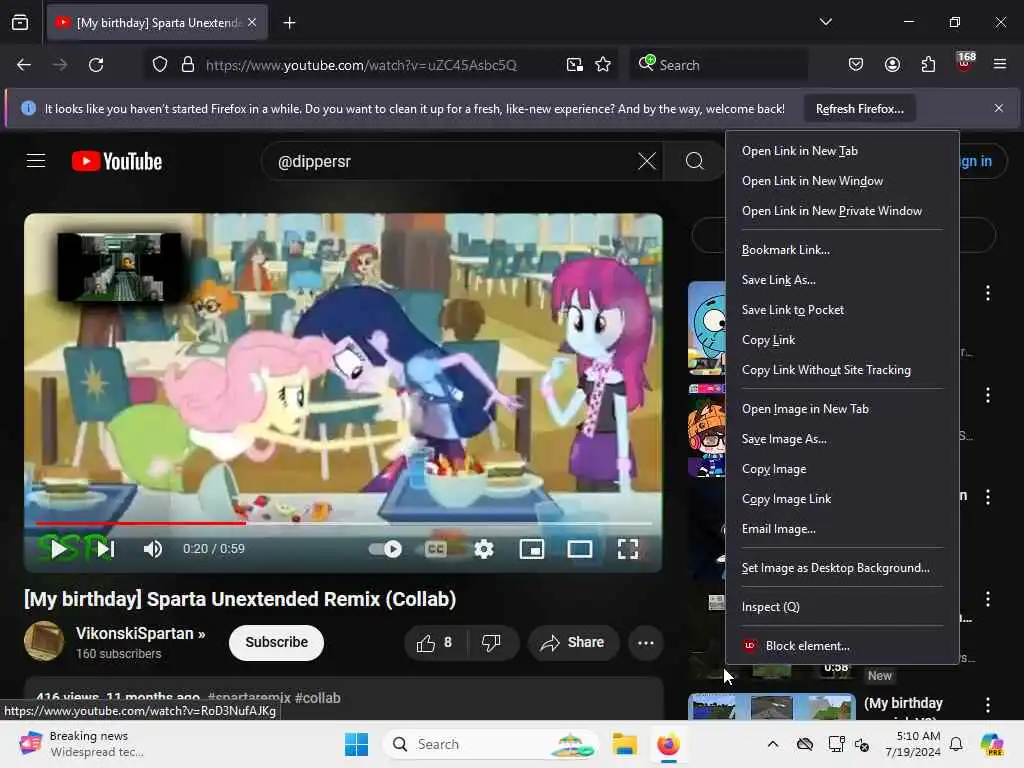Open the extensions puzzle icon
The width and height of the screenshot is (1024, 768).
(928, 65)
